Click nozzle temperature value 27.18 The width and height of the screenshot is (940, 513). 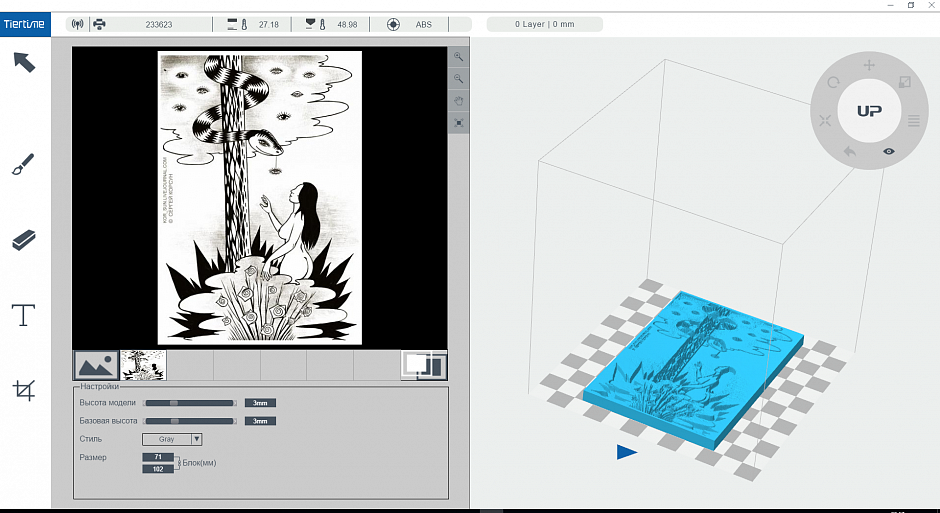pos(269,25)
